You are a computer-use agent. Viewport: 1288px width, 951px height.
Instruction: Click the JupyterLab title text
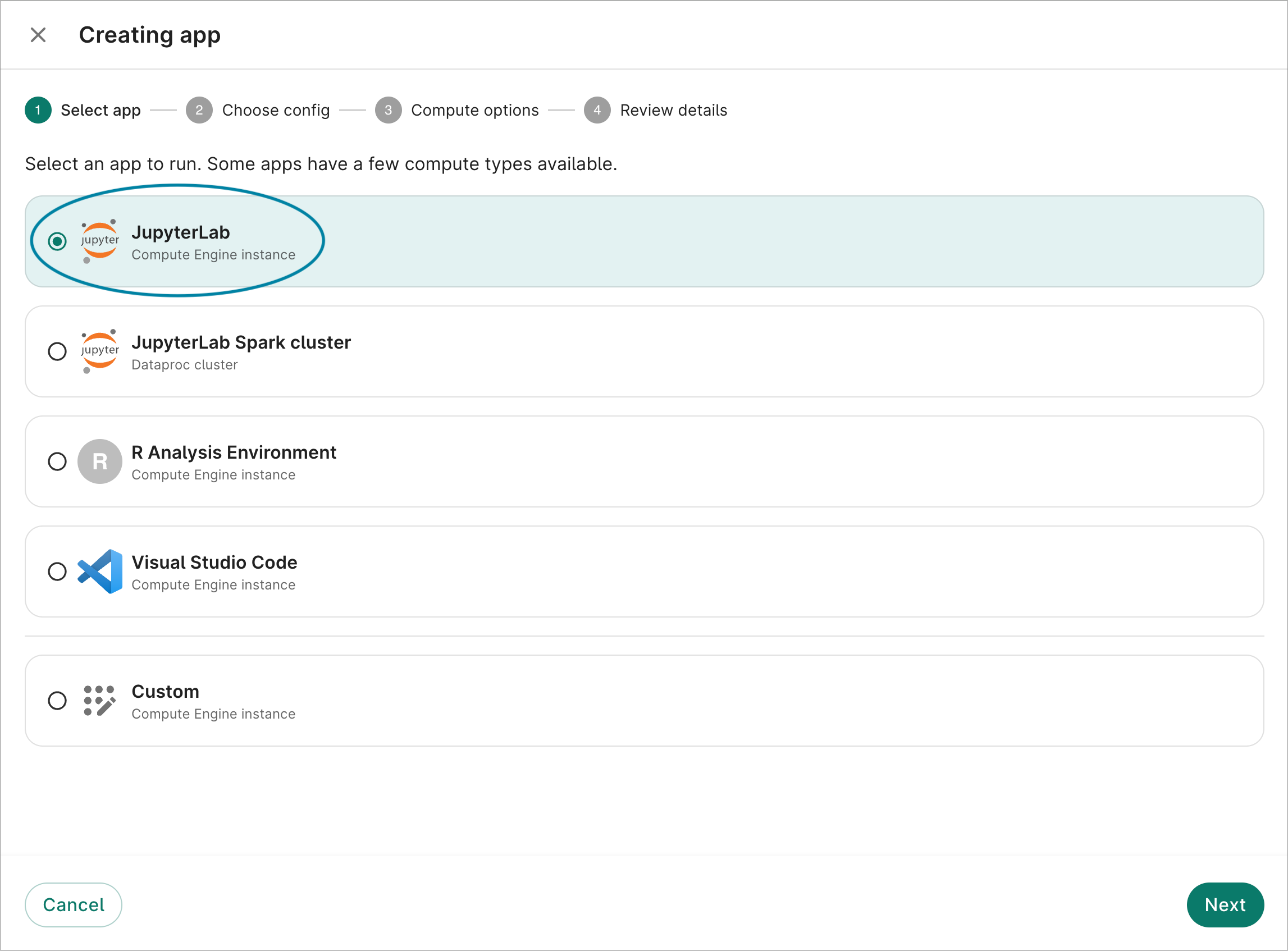coord(181,232)
